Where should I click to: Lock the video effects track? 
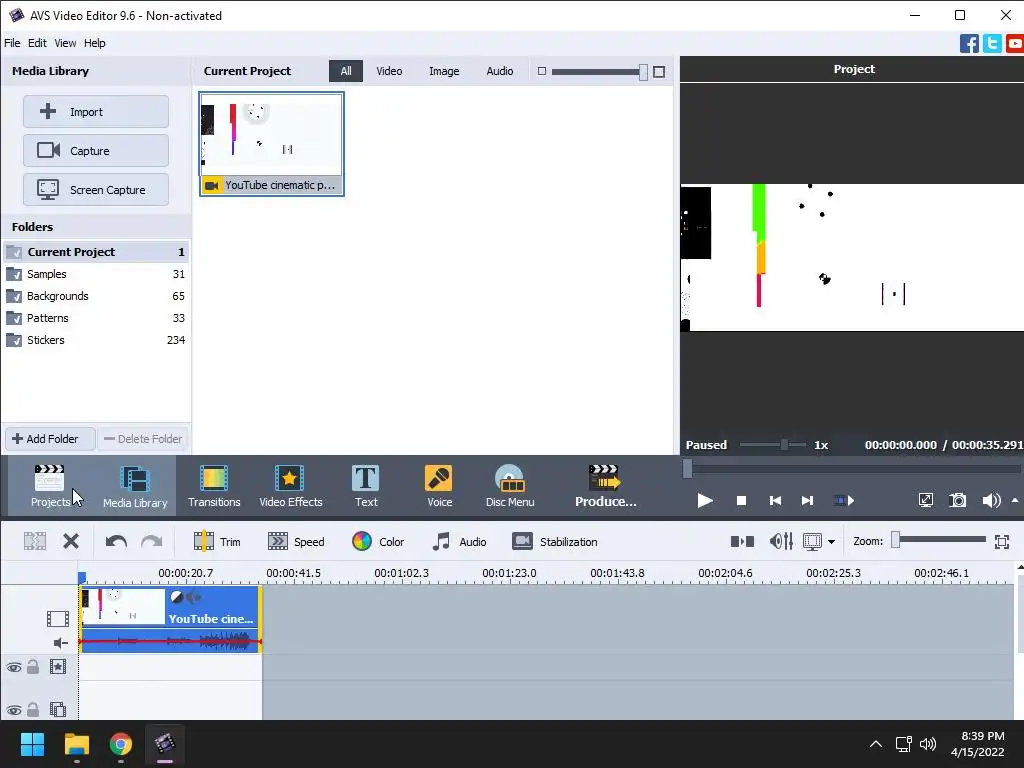[33, 667]
